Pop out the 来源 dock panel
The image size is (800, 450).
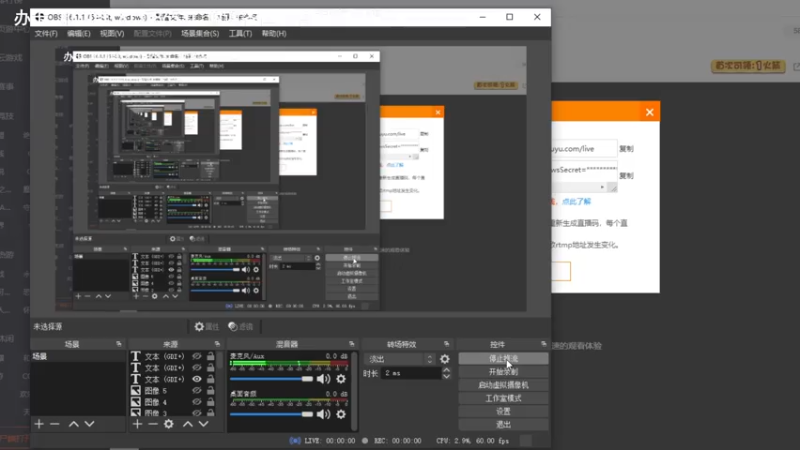[217, 344]
